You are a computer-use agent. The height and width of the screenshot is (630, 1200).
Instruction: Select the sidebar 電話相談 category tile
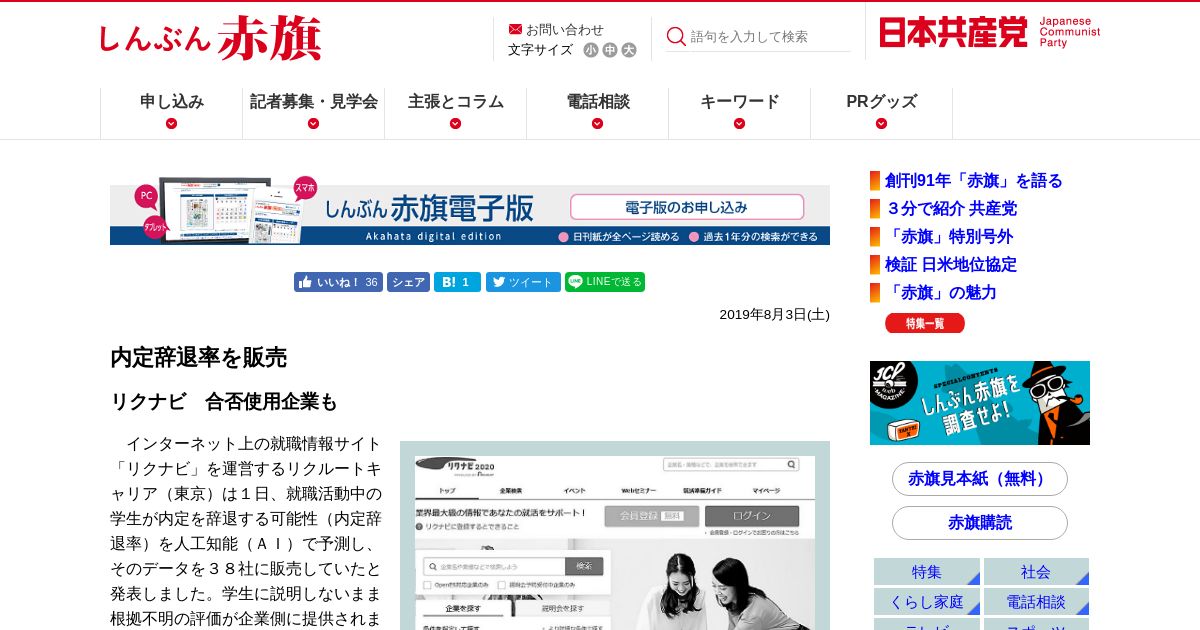click(1036, 602)
